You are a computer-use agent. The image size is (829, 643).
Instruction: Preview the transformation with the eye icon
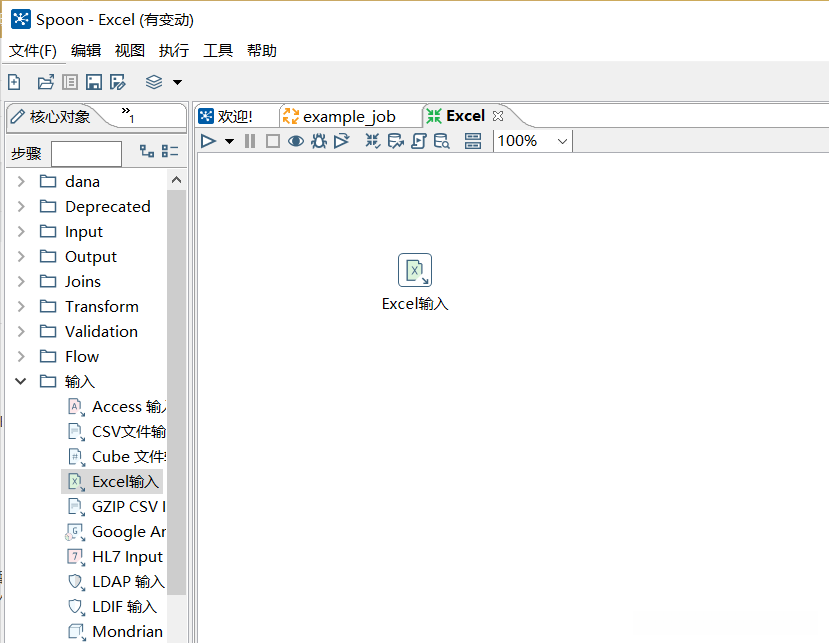(296, 141)
